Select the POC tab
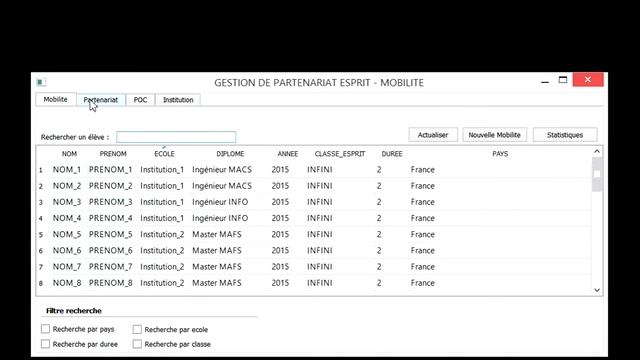This screenshot has height=360, width=640. pyautogui.click(x=140, y=100)
